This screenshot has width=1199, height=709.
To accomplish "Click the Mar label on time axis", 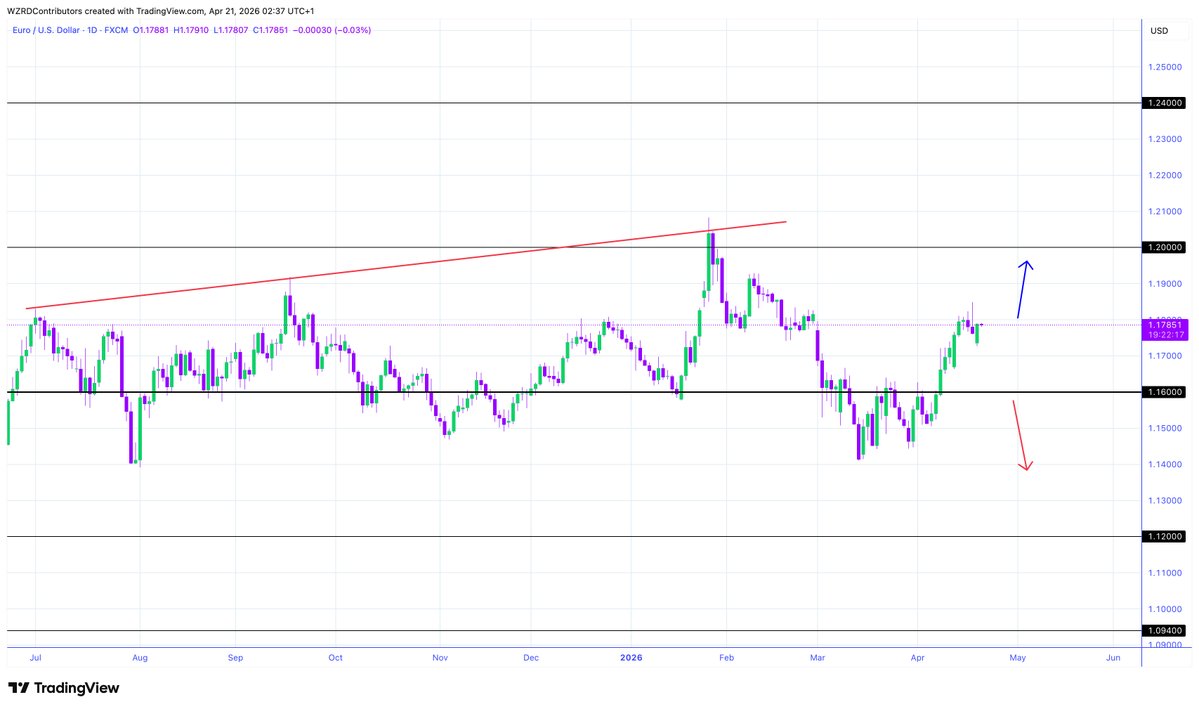I will (x=817, y=658).
